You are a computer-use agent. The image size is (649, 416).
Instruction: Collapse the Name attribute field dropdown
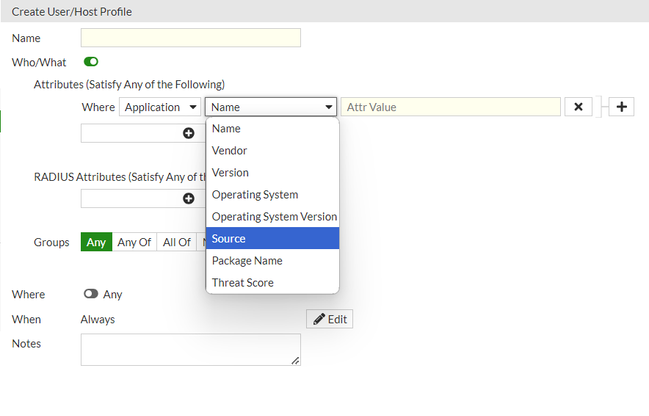[272, 107]
